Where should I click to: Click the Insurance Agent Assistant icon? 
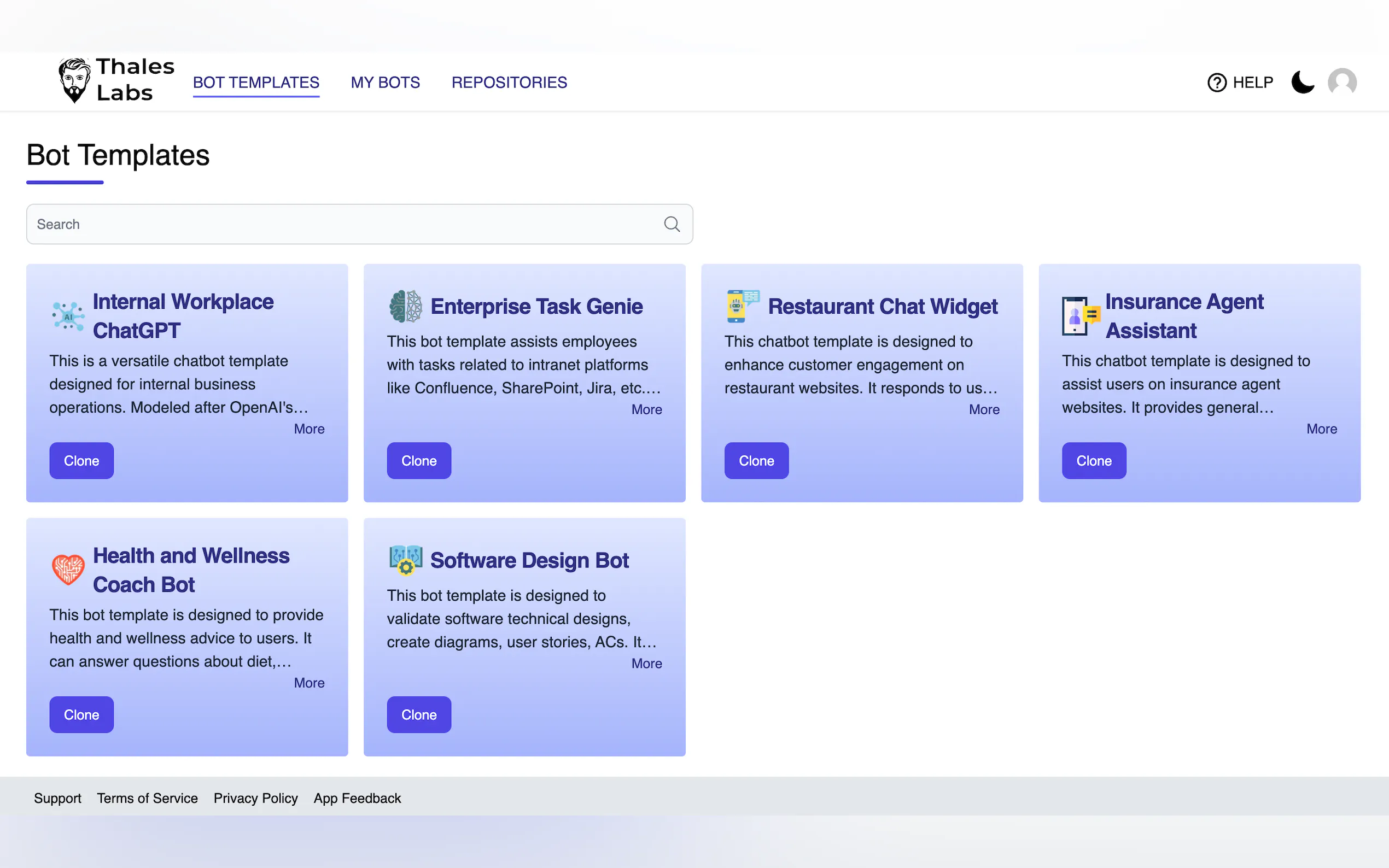(1080, 316)
